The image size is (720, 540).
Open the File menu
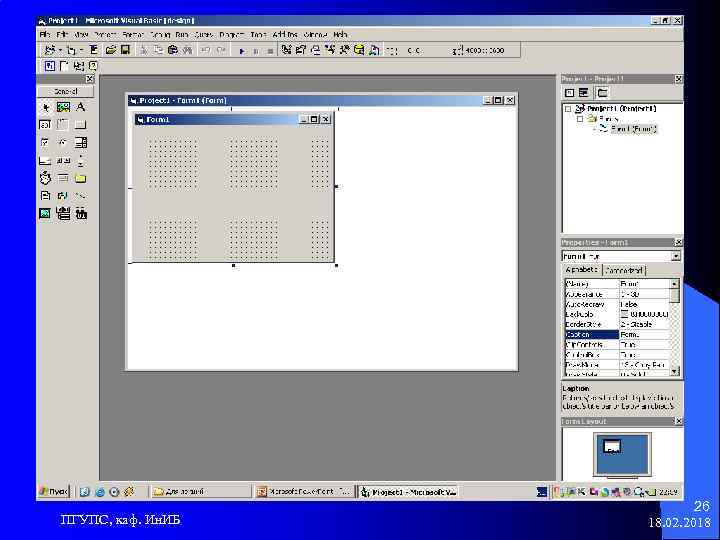click(x=45, y=34)
